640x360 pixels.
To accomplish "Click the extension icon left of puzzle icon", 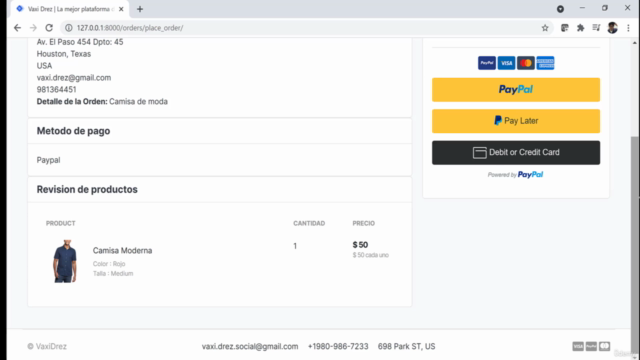I will (x=564, y=28).
